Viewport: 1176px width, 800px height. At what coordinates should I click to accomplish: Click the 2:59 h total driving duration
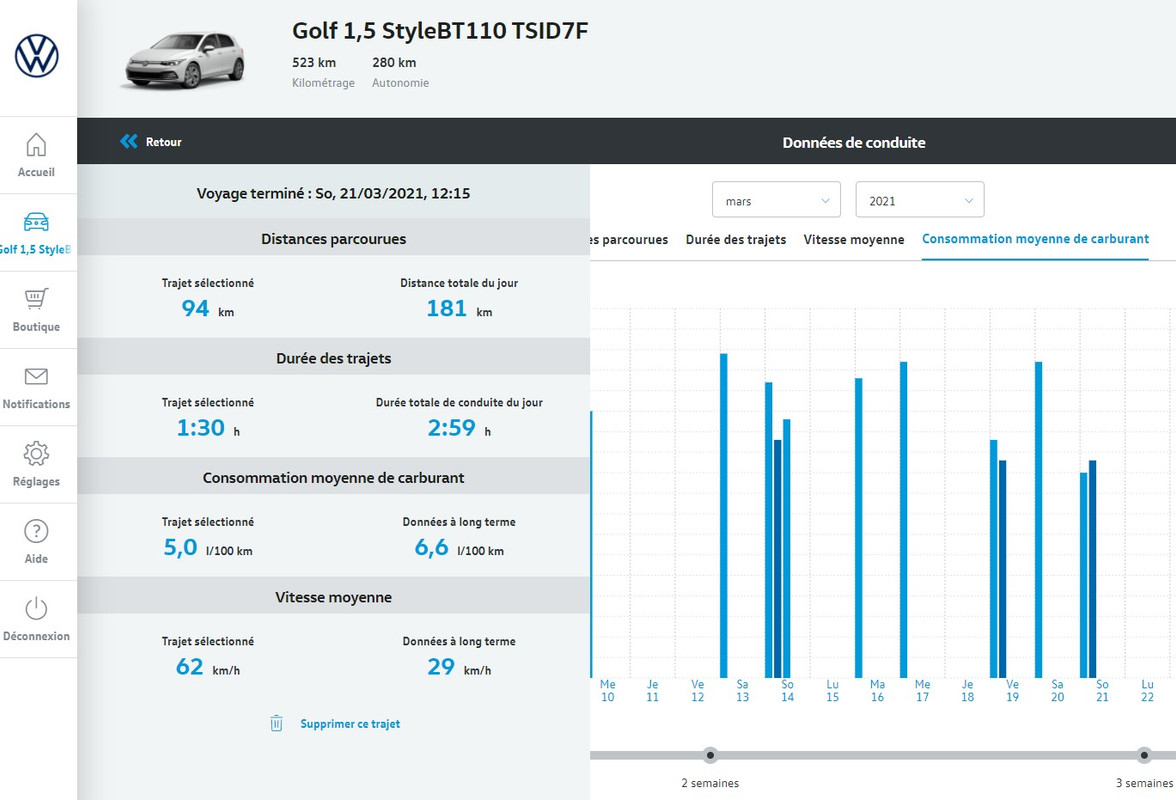(459, 427)
